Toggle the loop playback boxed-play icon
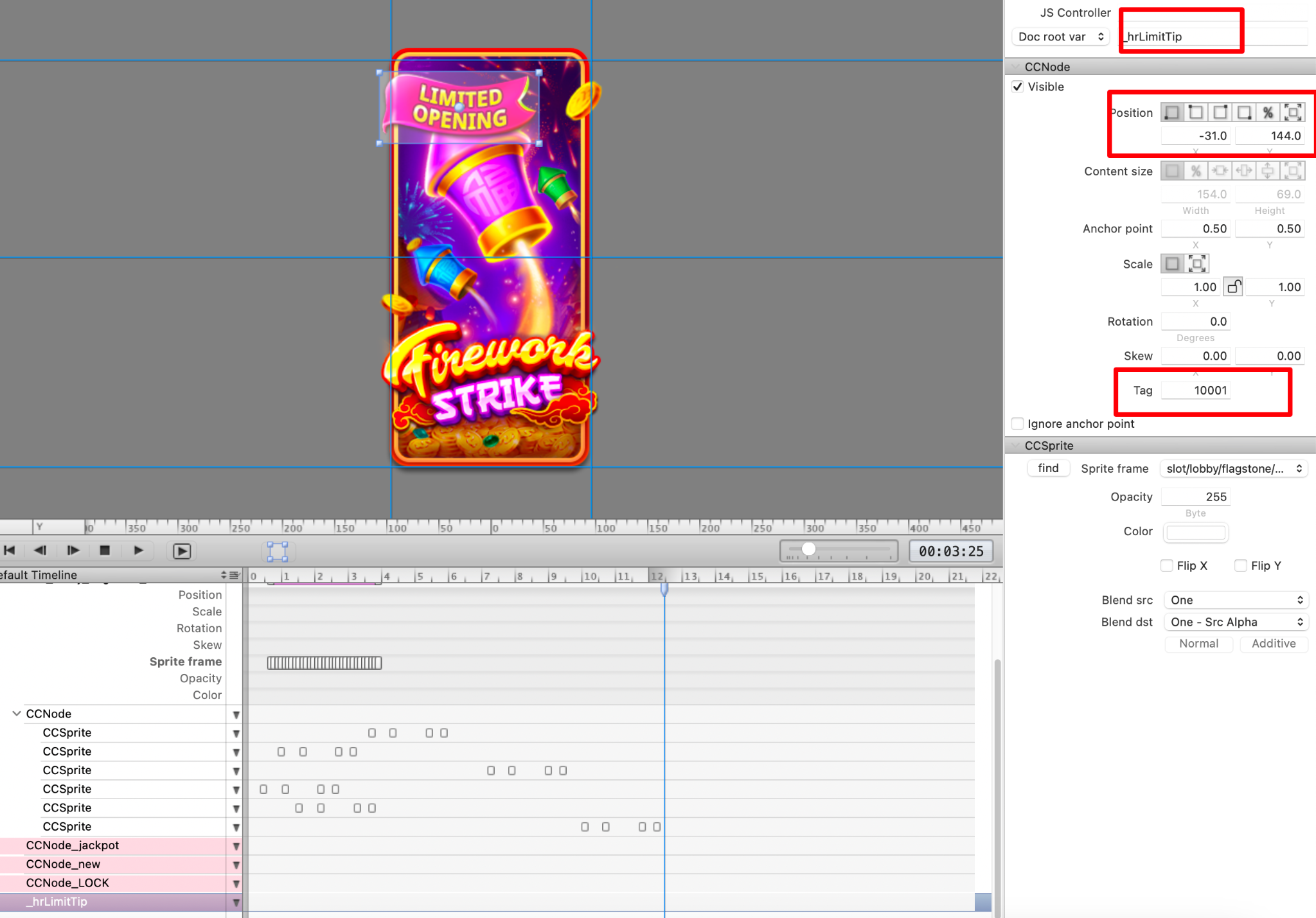 point(182,551)
